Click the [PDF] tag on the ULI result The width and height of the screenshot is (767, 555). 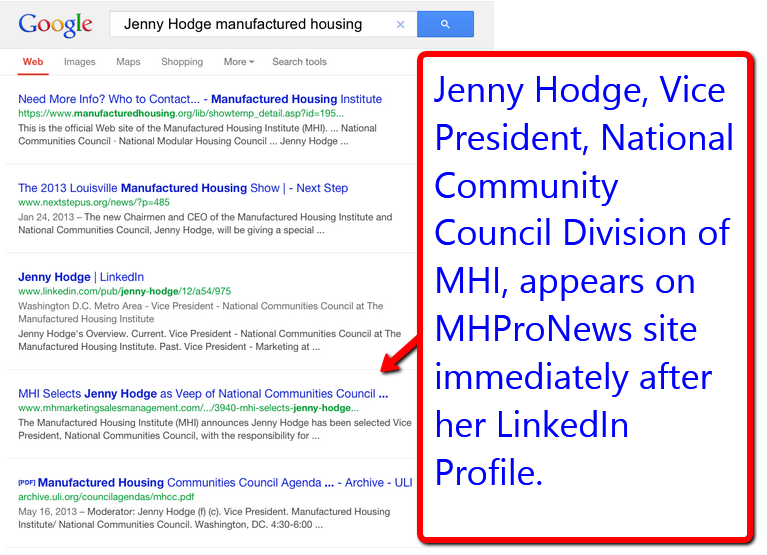coord(26,483)
